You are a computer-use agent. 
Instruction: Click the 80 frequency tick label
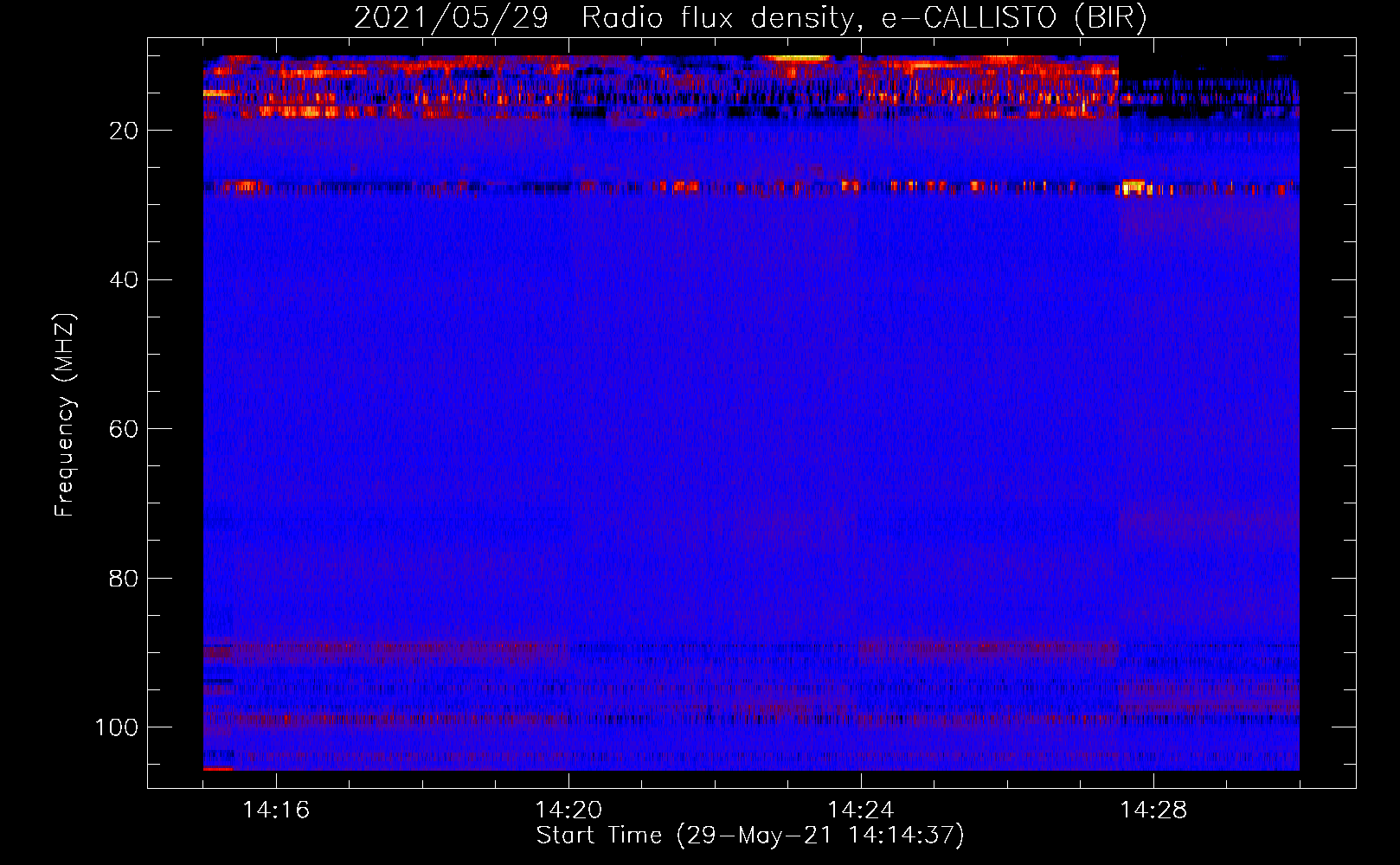pyautogui.click(x=124, y=578)
